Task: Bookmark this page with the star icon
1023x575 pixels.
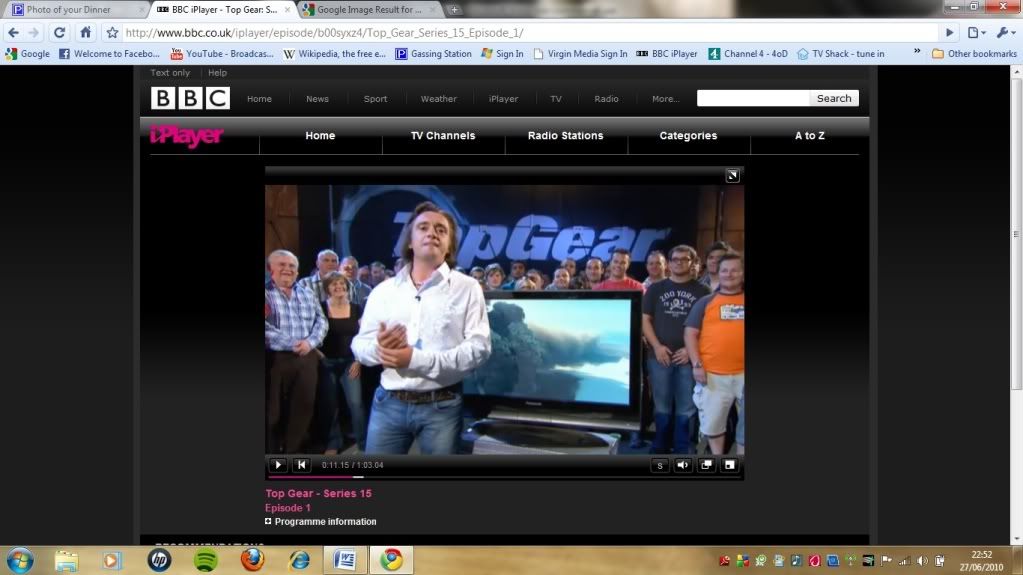Action: (112, 32)
